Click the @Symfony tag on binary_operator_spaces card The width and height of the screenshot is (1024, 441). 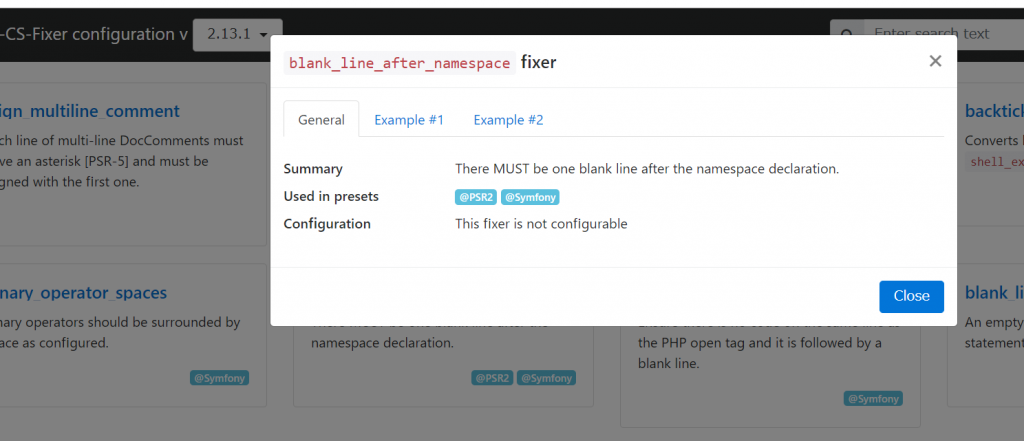219,378
